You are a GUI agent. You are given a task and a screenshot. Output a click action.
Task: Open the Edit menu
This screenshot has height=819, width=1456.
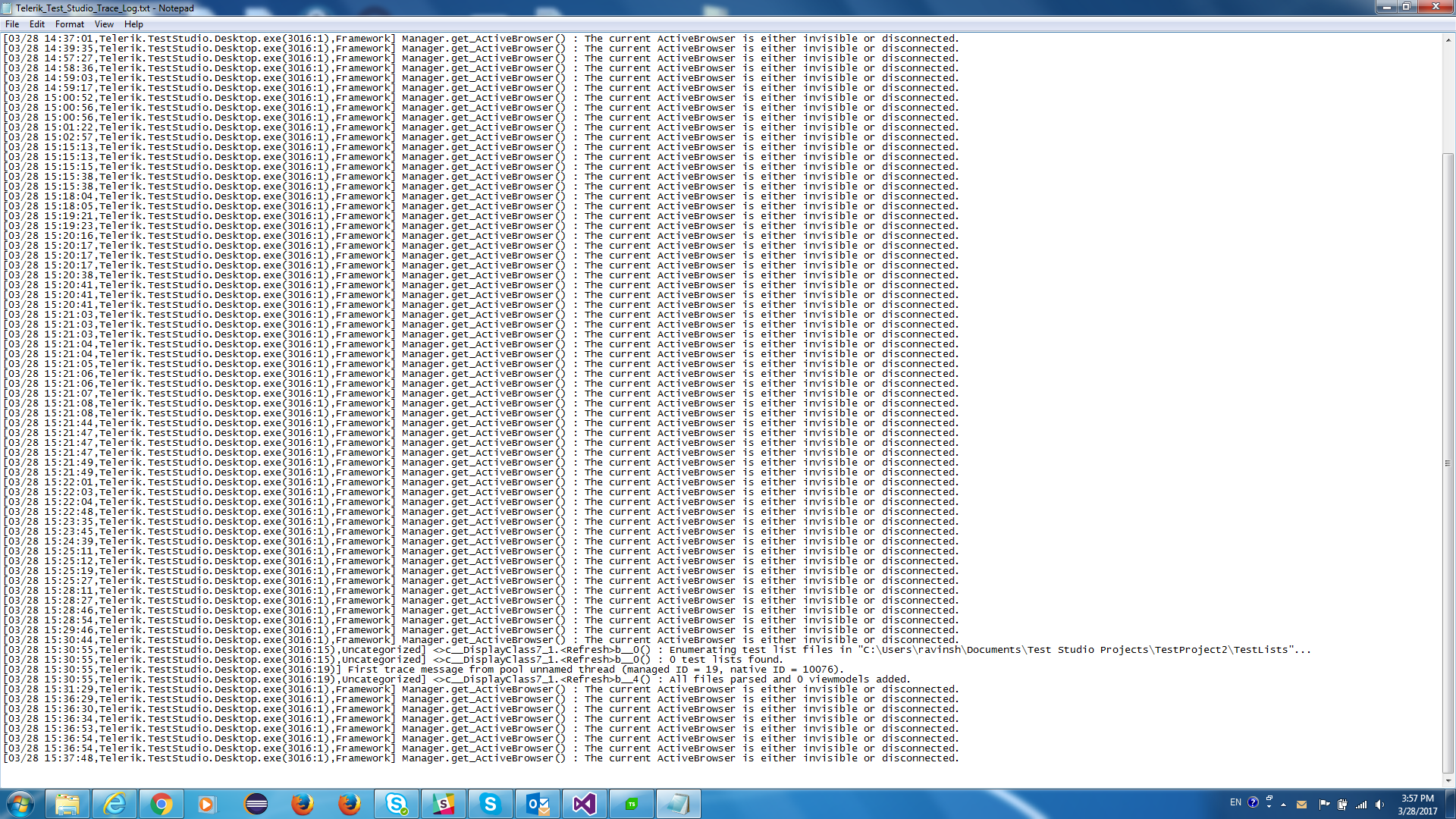click(x=36, y=24)
